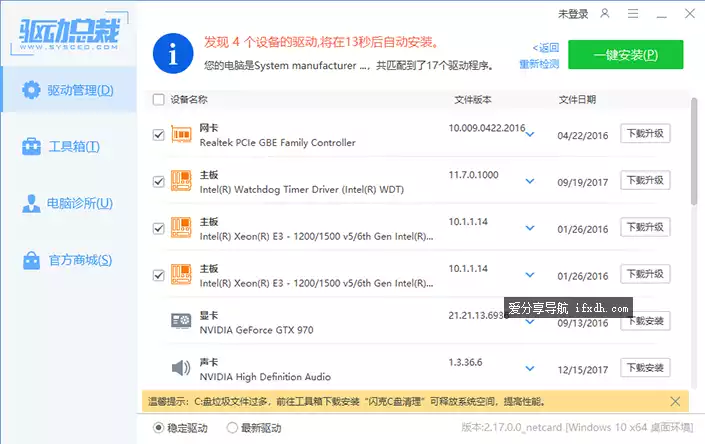Click 下载升级 for Realtek PCIe GBE
This screenshot has width=705, height=444.
(645, 133)
